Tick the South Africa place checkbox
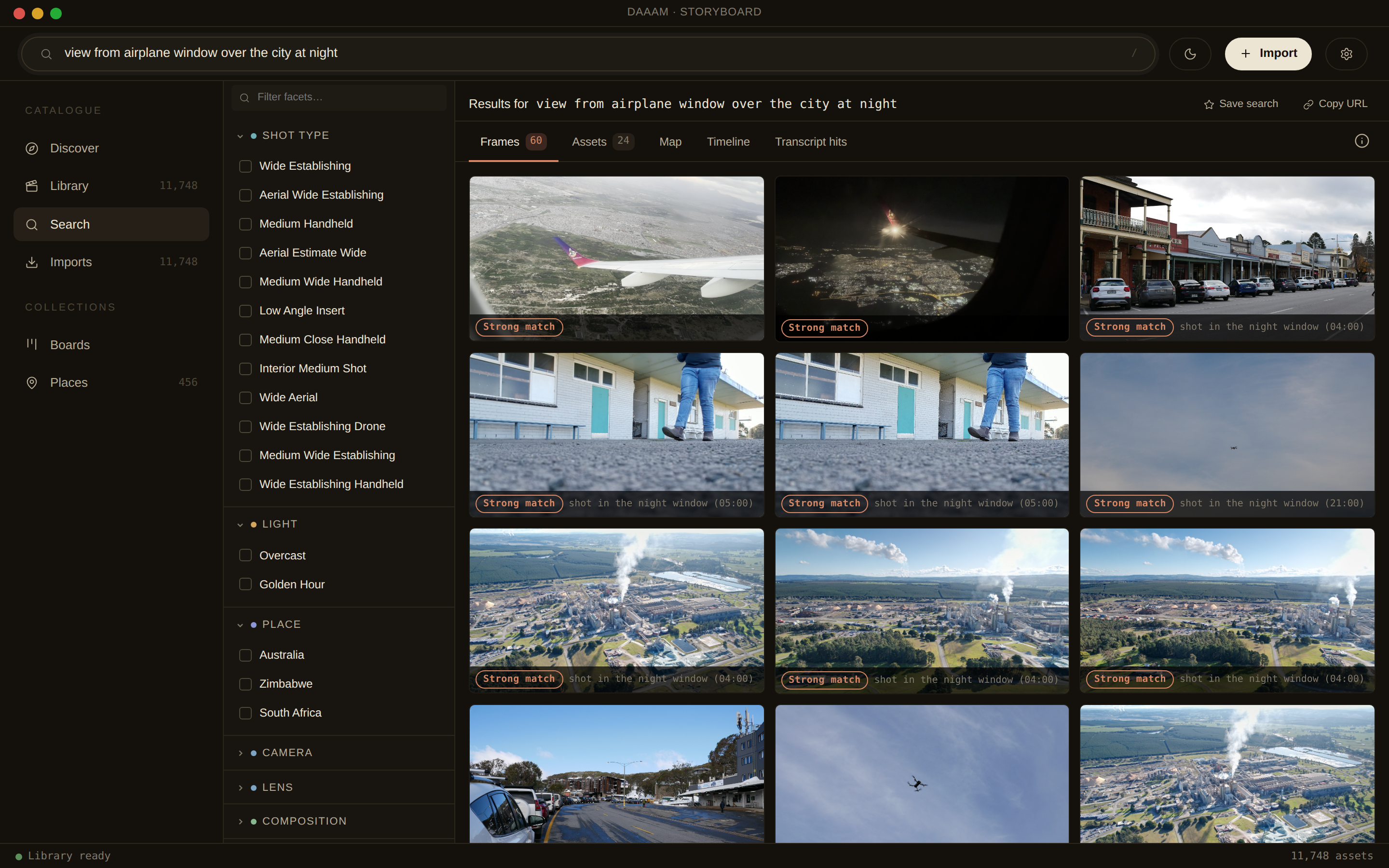 click(x=245, y=713)
